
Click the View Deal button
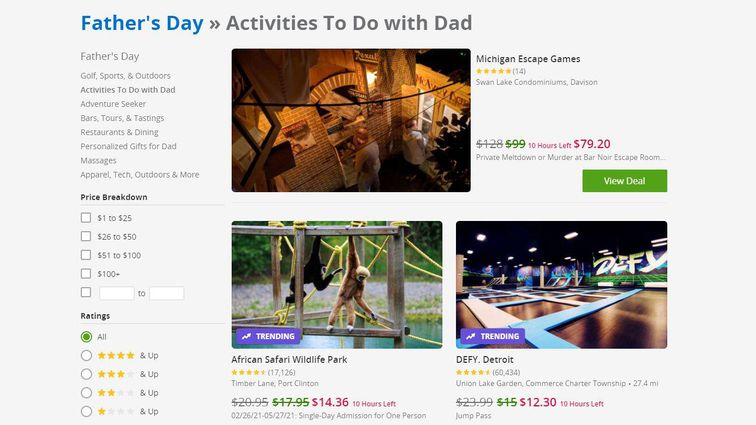pyautogui.click(x=624, y=181)
